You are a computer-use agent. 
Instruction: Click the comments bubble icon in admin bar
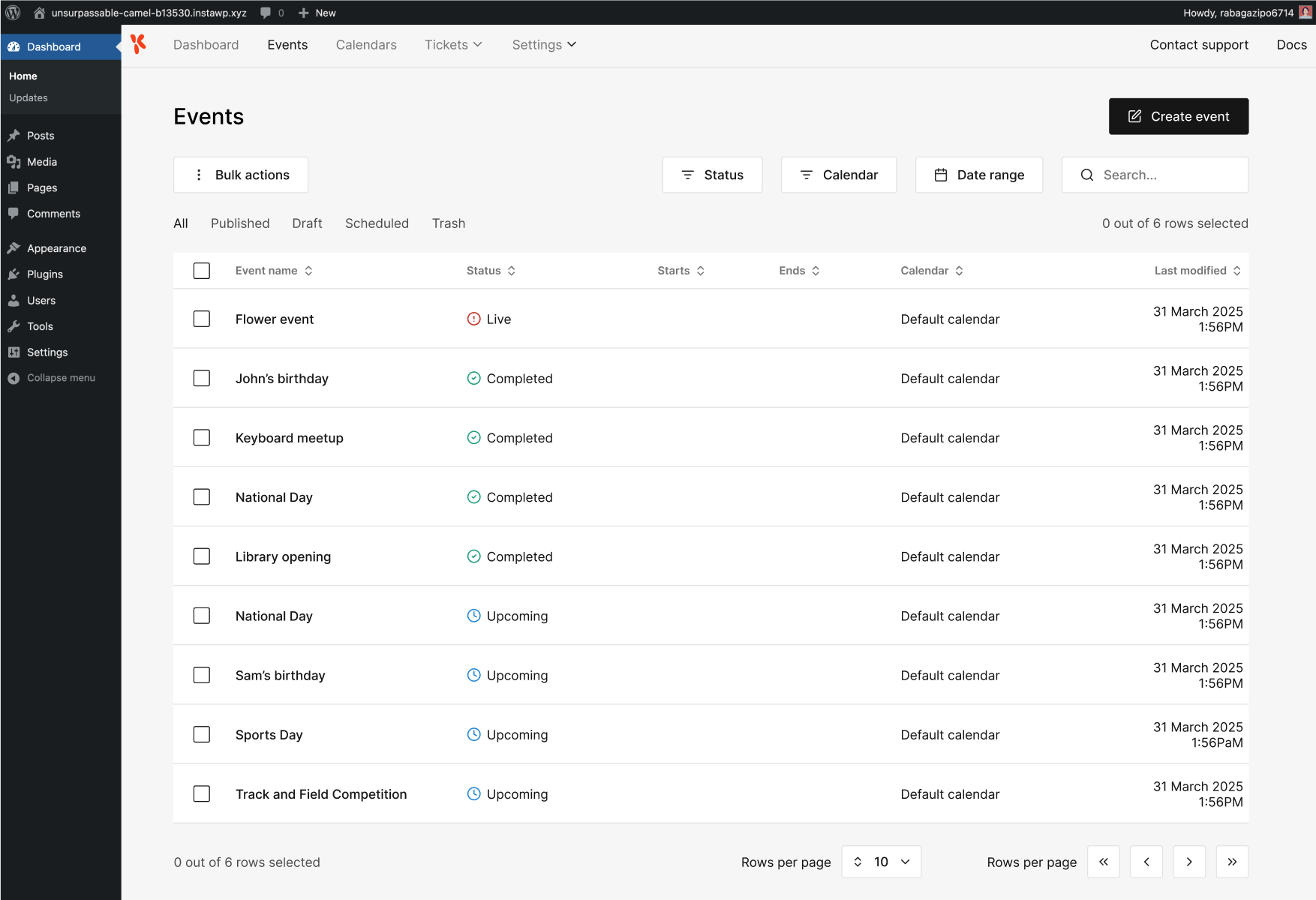point(266,13)
